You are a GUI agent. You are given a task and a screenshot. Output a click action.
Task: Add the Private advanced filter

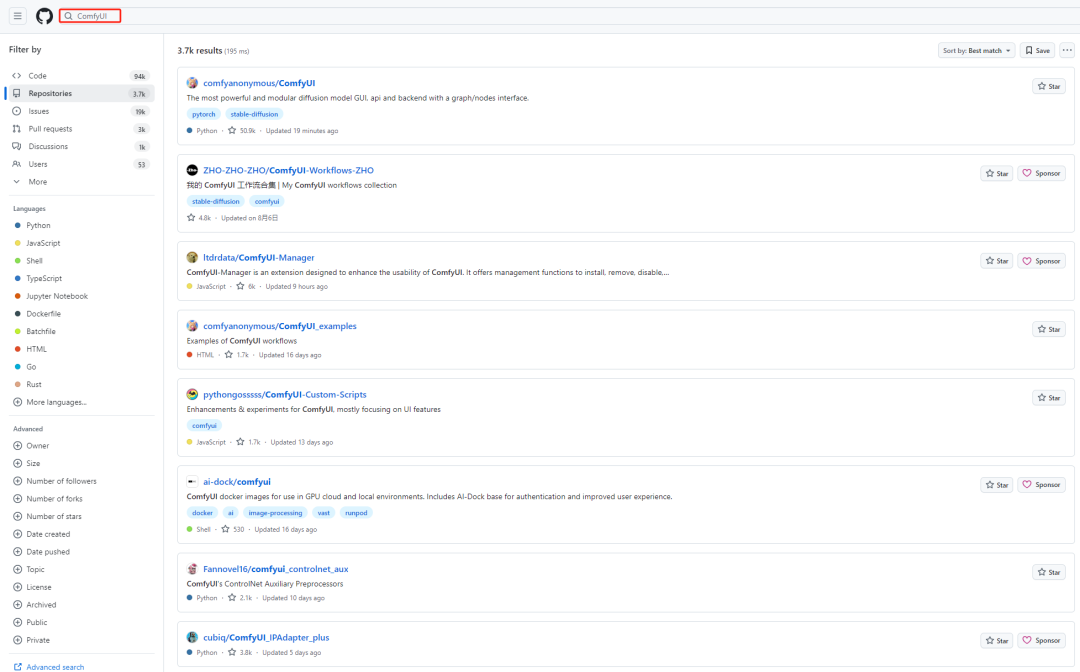[32, 640]
